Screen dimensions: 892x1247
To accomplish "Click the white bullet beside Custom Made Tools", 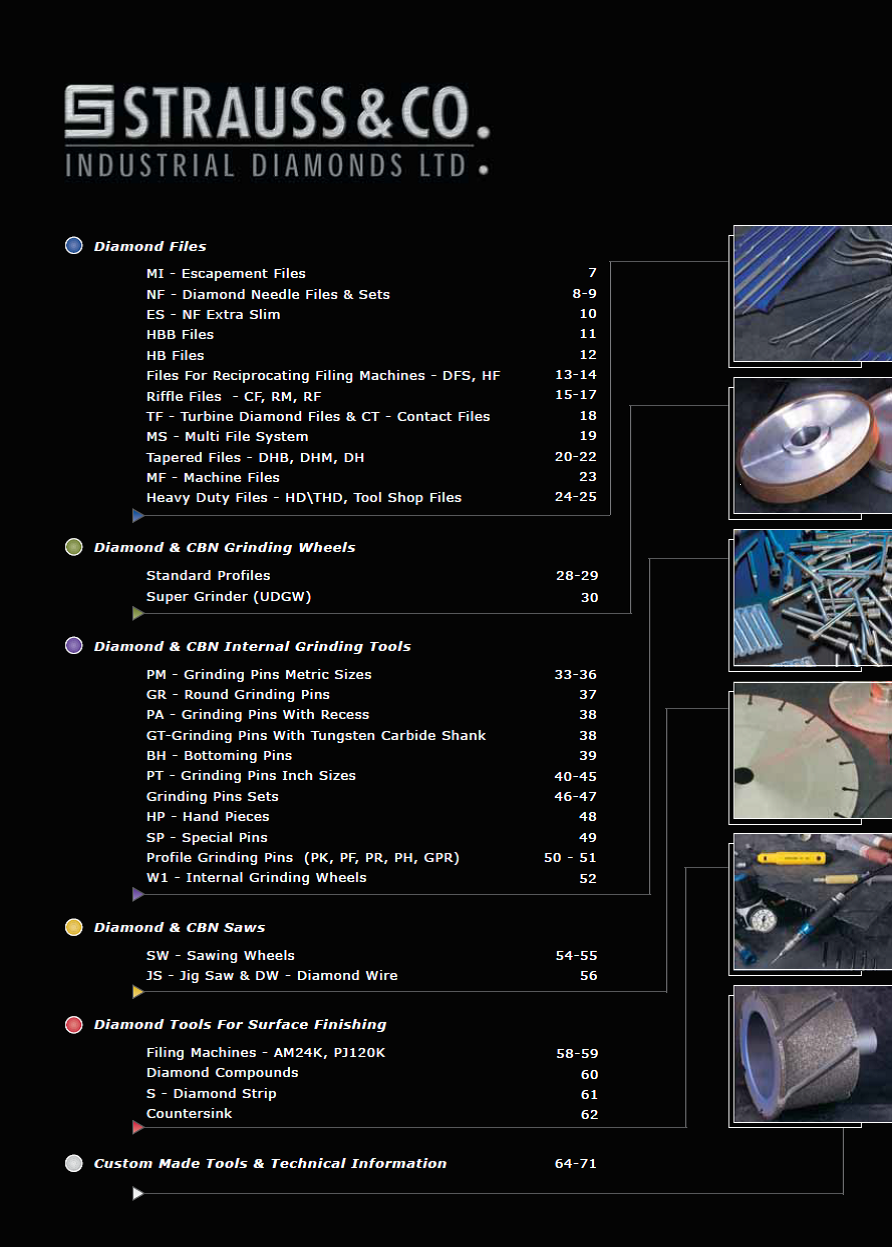I will pyautogui.click(x=73, y=1163).
